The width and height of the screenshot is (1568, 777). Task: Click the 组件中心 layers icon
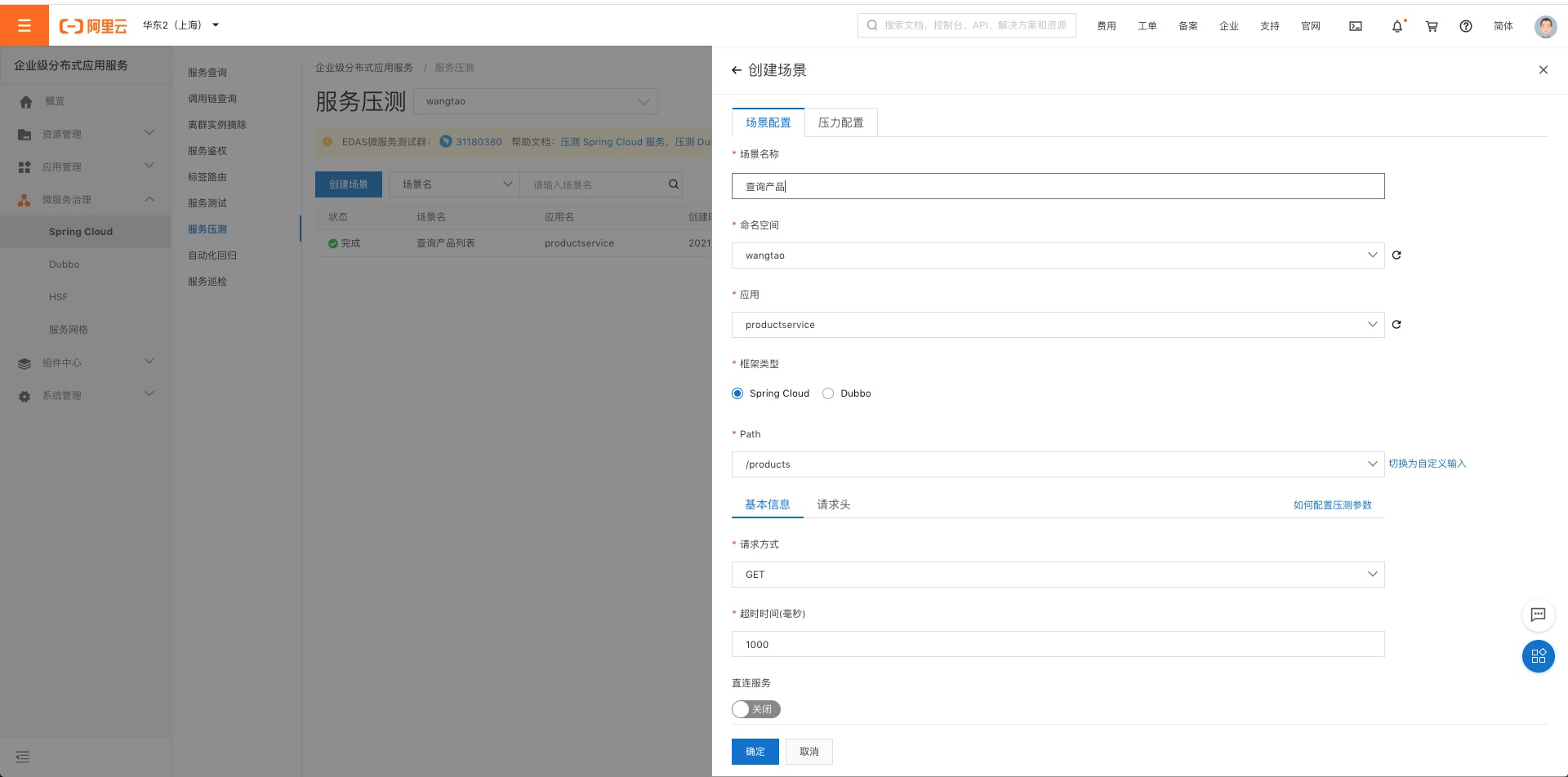24,363
